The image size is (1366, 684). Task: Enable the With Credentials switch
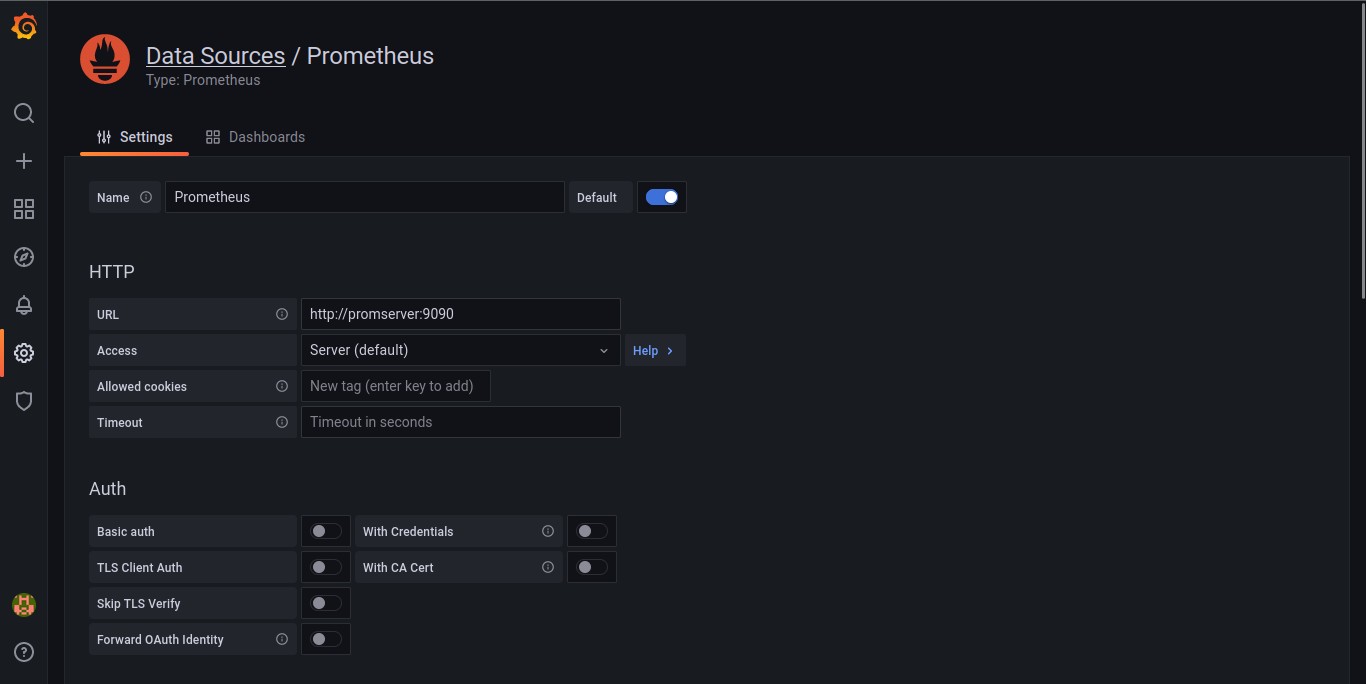[592, 531]
